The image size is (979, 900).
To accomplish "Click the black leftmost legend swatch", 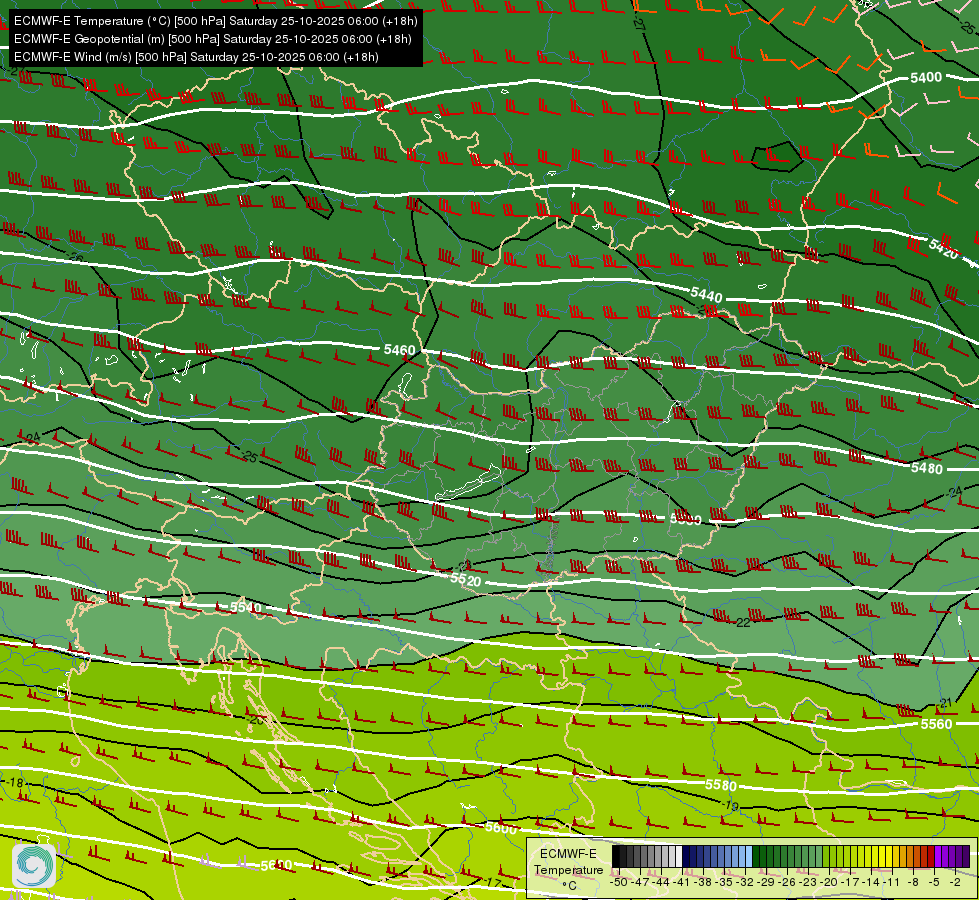I will pyautogui.click(x=616, y=856).
